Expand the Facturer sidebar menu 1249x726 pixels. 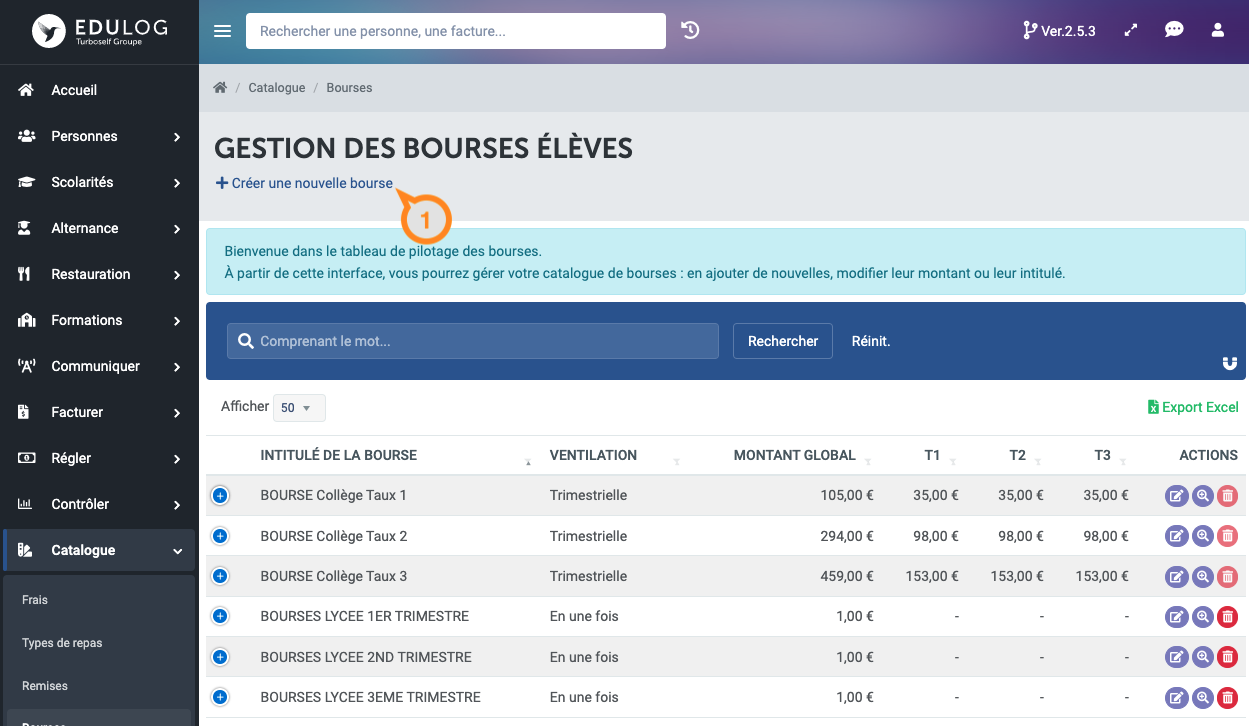(99, 412)
